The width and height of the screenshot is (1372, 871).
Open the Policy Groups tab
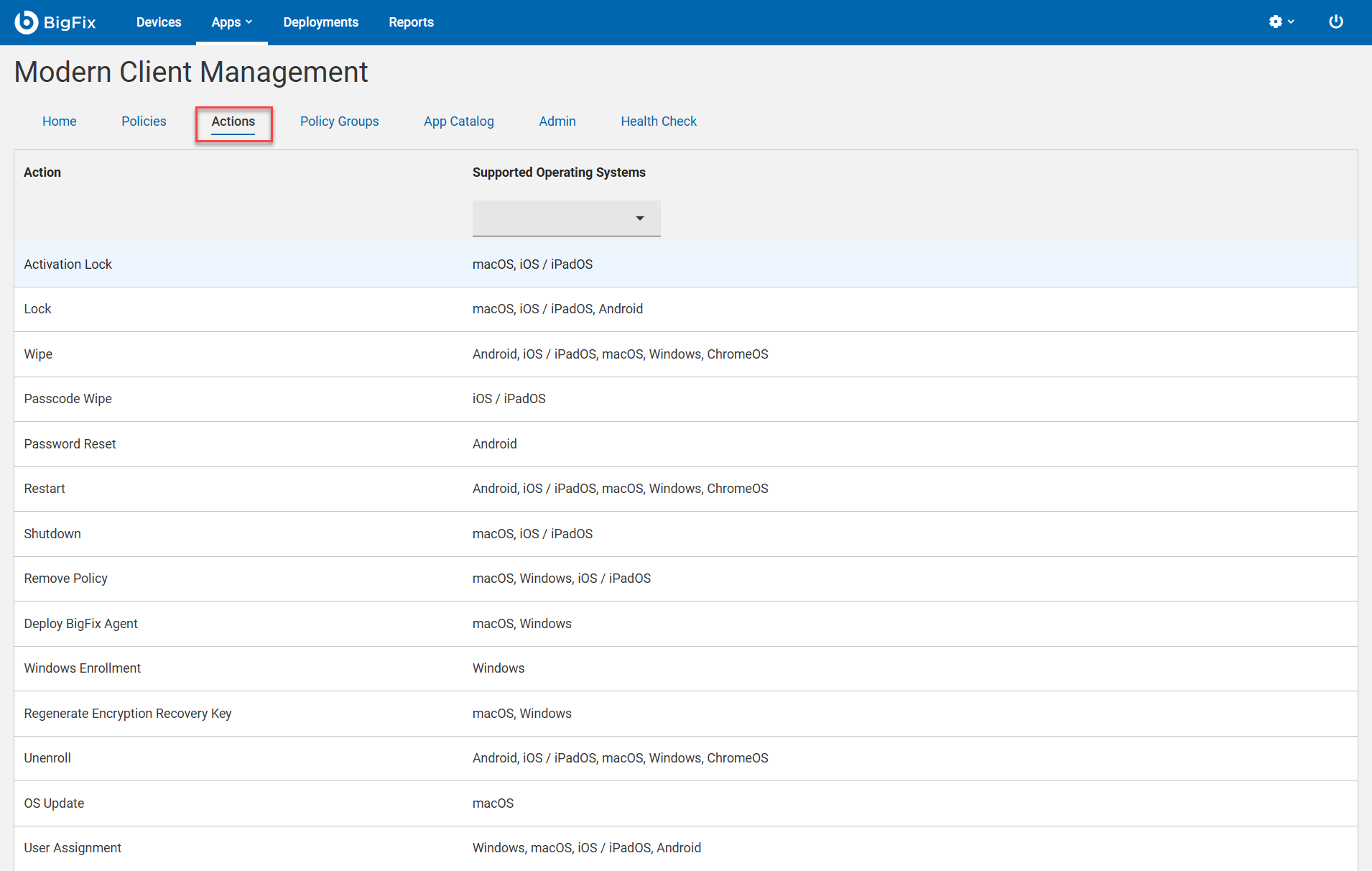pyautogui.click(x=339, y=121)
